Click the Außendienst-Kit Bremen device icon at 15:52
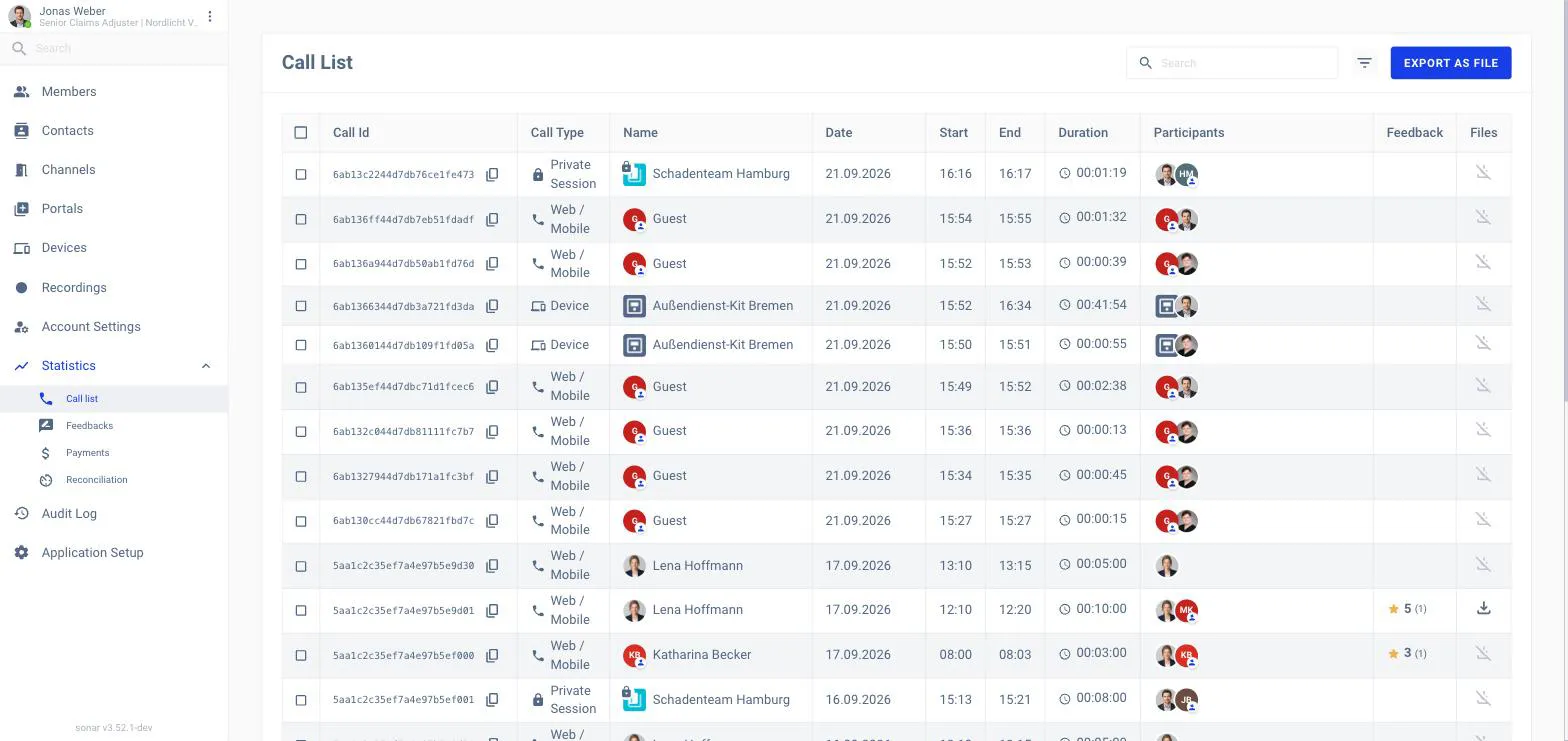 634,306
